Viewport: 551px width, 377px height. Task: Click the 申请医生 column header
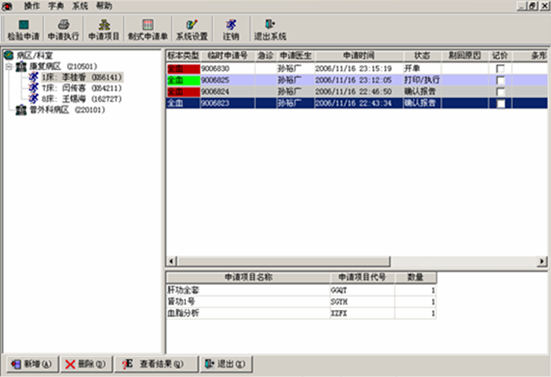296,56
